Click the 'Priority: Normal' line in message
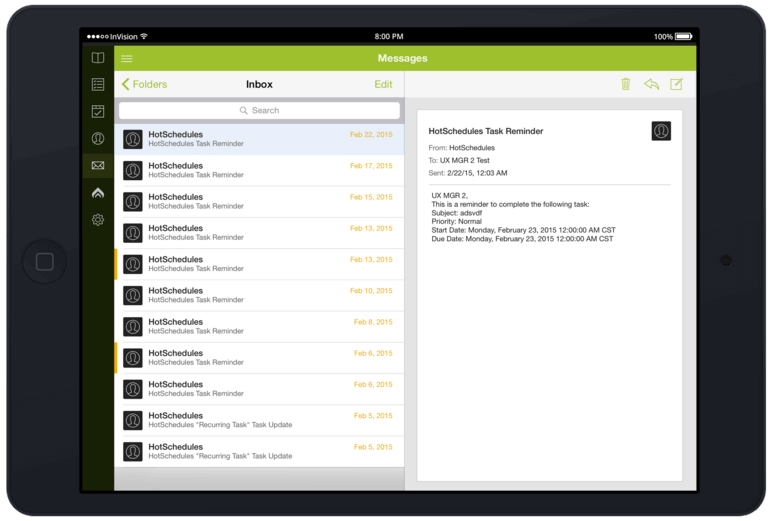This screenshot has width=770, height=521. [457, 221]
